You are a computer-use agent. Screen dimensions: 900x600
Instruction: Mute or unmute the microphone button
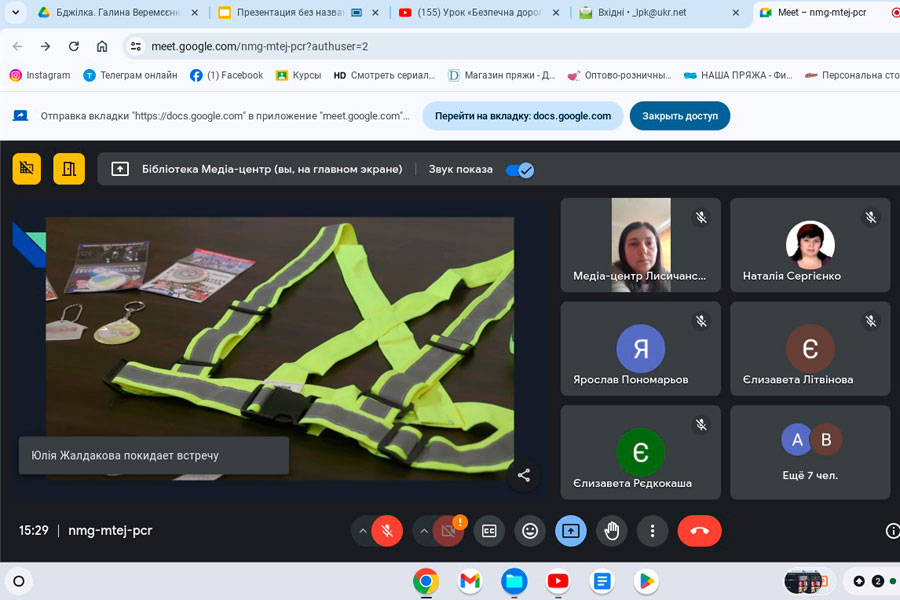(387, 531)
